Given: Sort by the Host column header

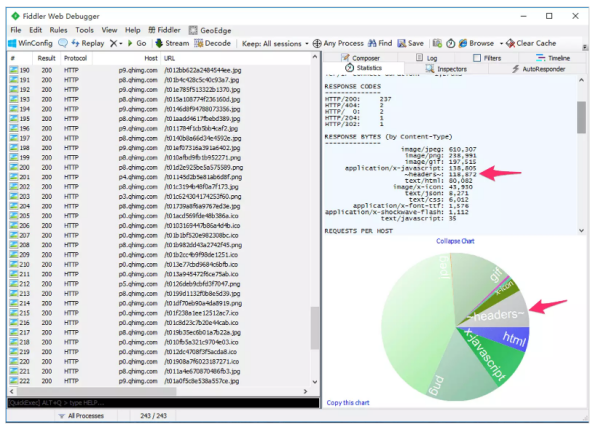Looking at the screenshot, I should [x=127, y=58].
